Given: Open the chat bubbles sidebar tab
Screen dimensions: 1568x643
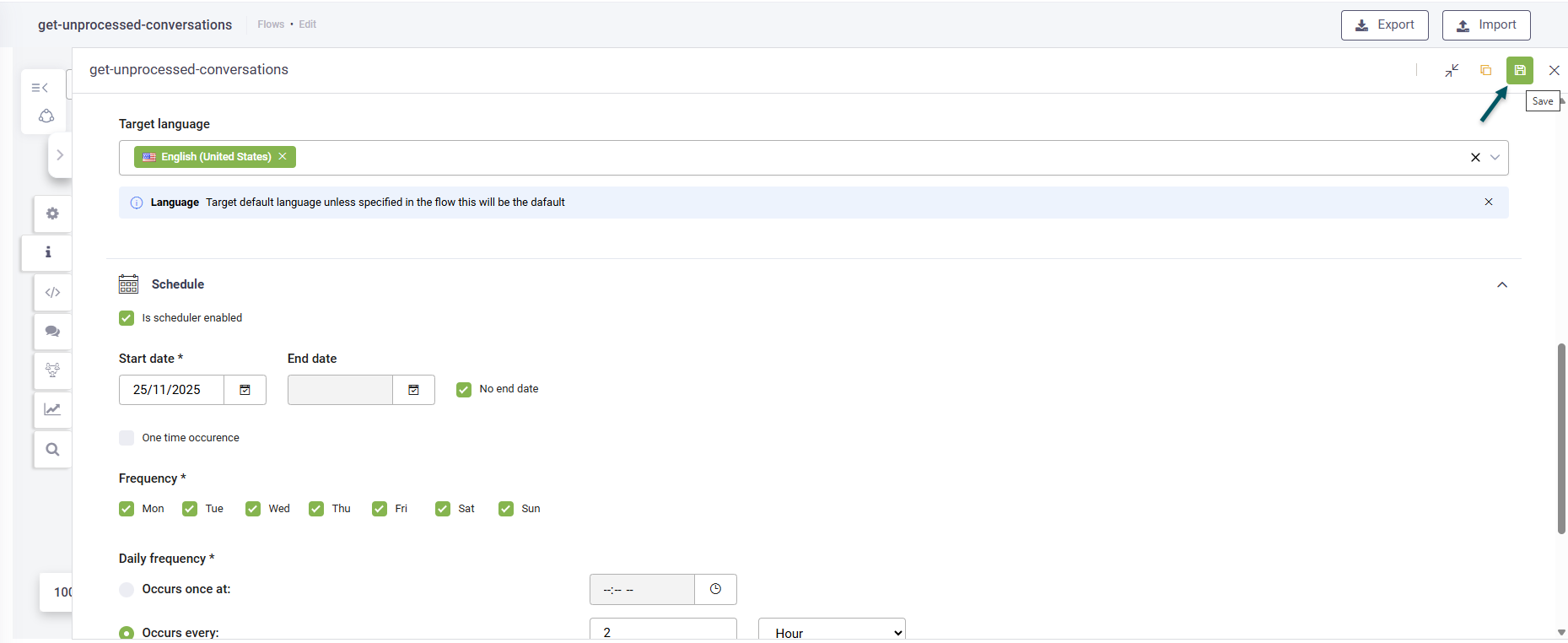Looking at the screenshot, I should pos(52,332).
